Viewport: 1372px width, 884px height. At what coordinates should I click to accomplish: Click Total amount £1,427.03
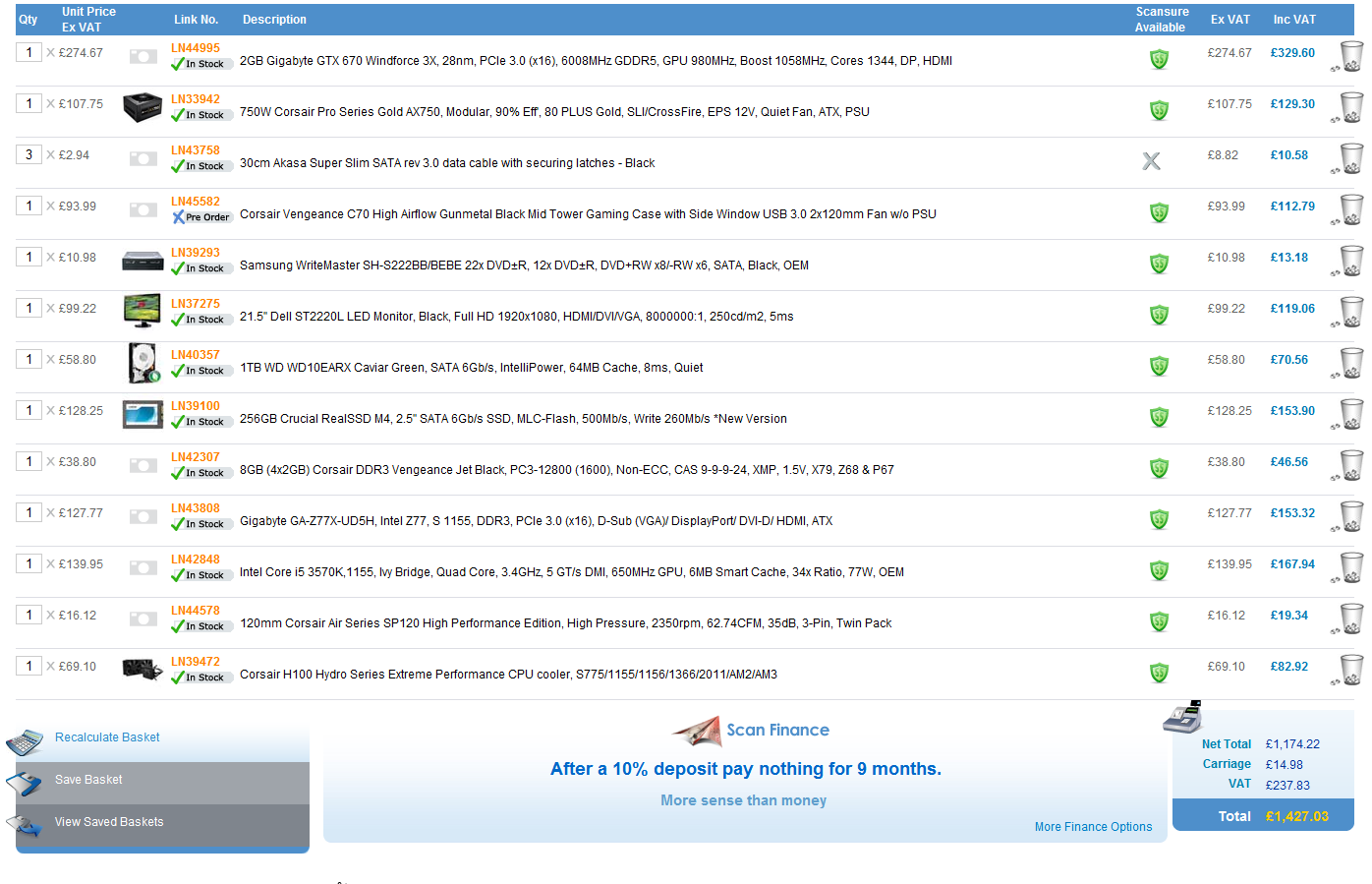pos(1297,816)
